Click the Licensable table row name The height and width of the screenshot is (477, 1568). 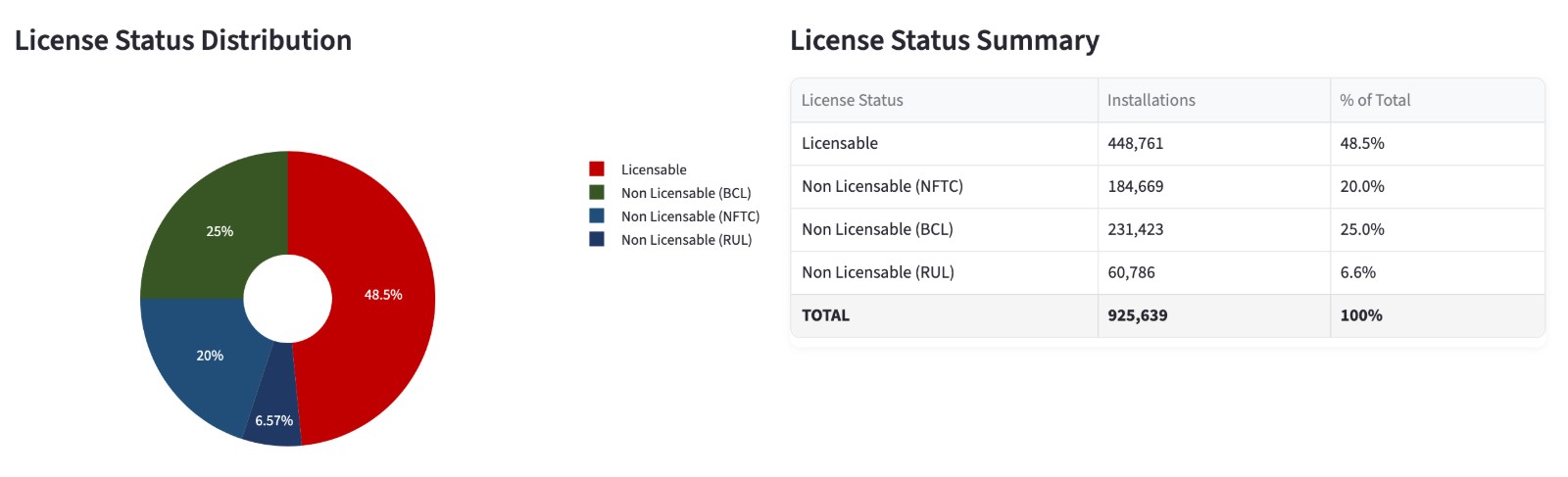point(840,143)
